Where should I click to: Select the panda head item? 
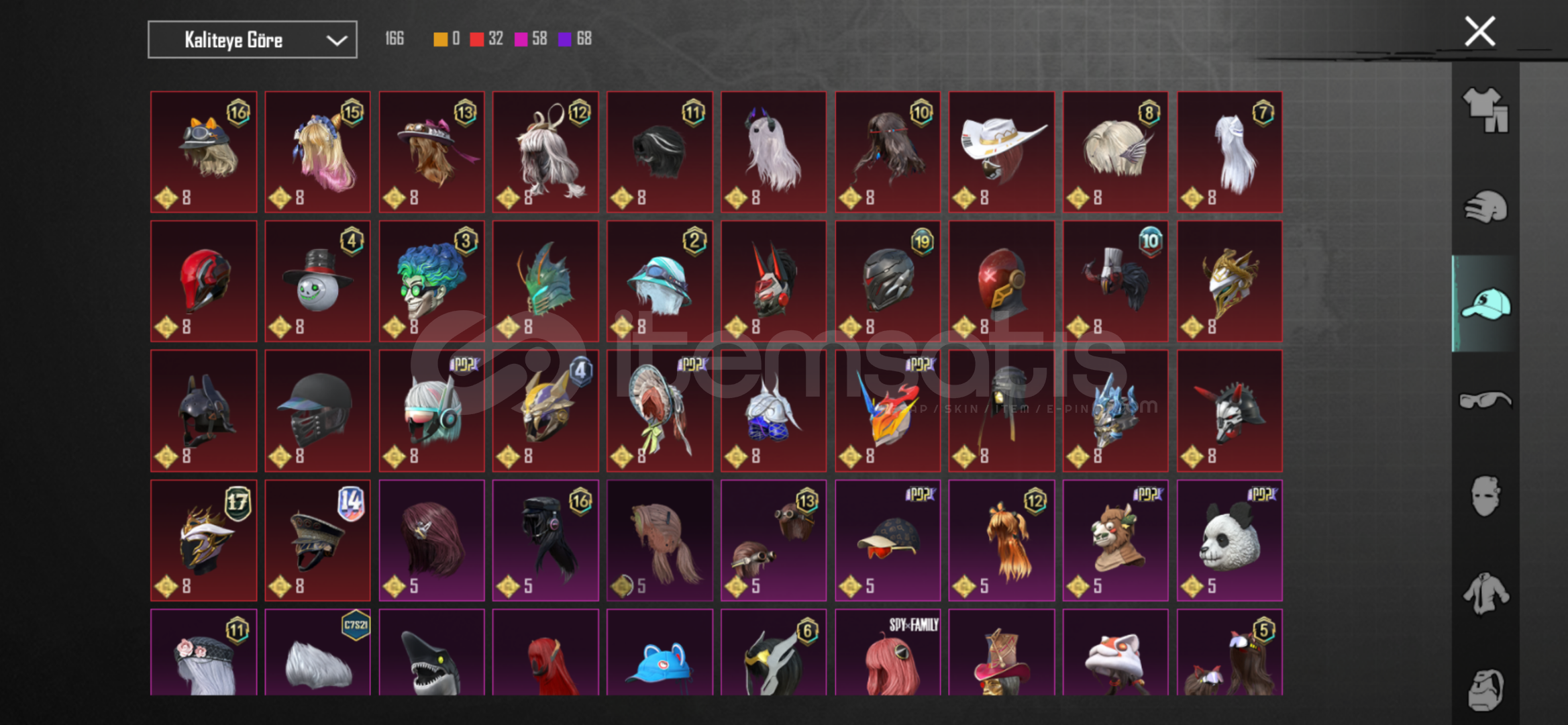click(1229, 540)
